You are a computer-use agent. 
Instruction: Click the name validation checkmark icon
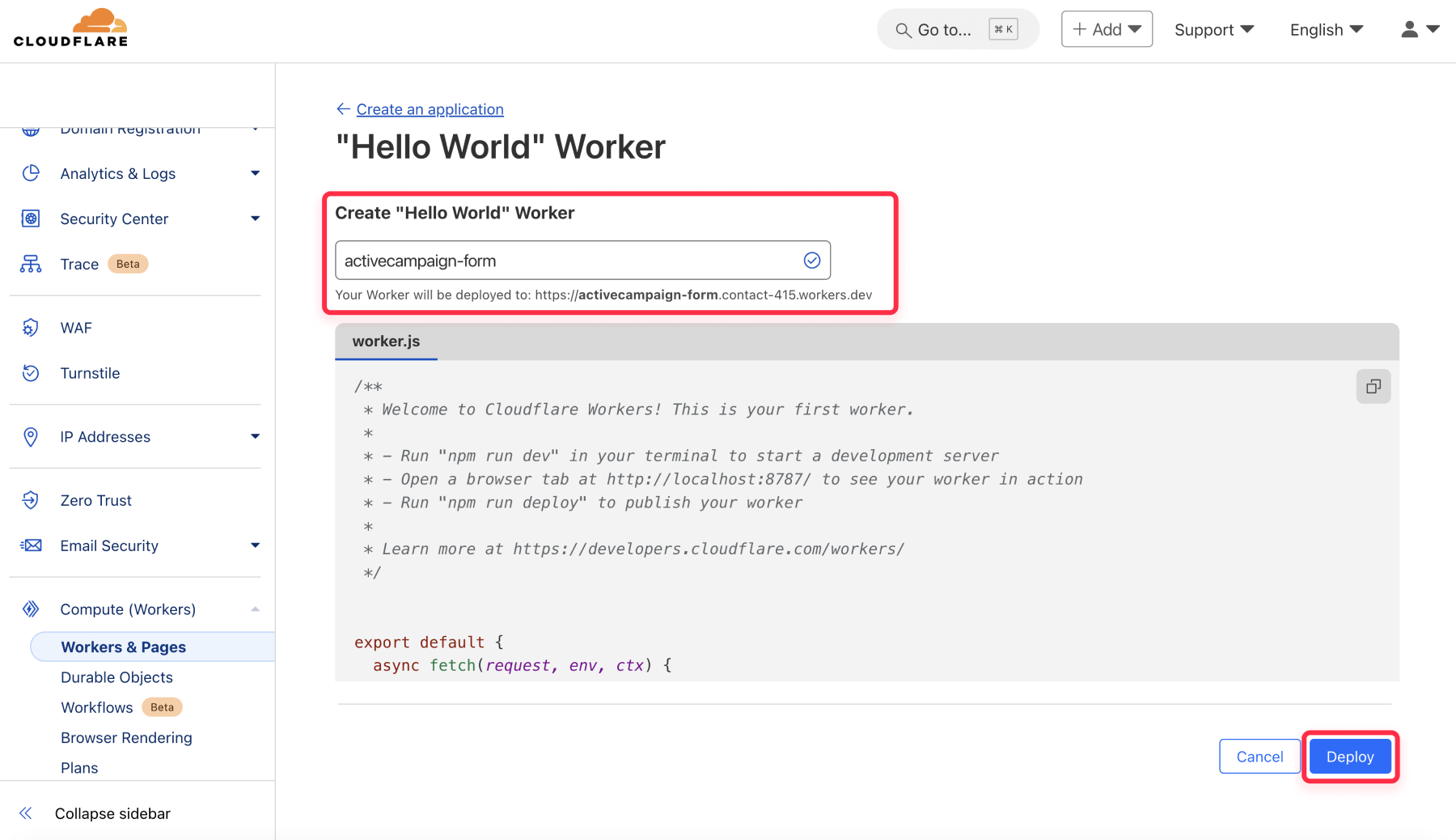pos(811,261)
